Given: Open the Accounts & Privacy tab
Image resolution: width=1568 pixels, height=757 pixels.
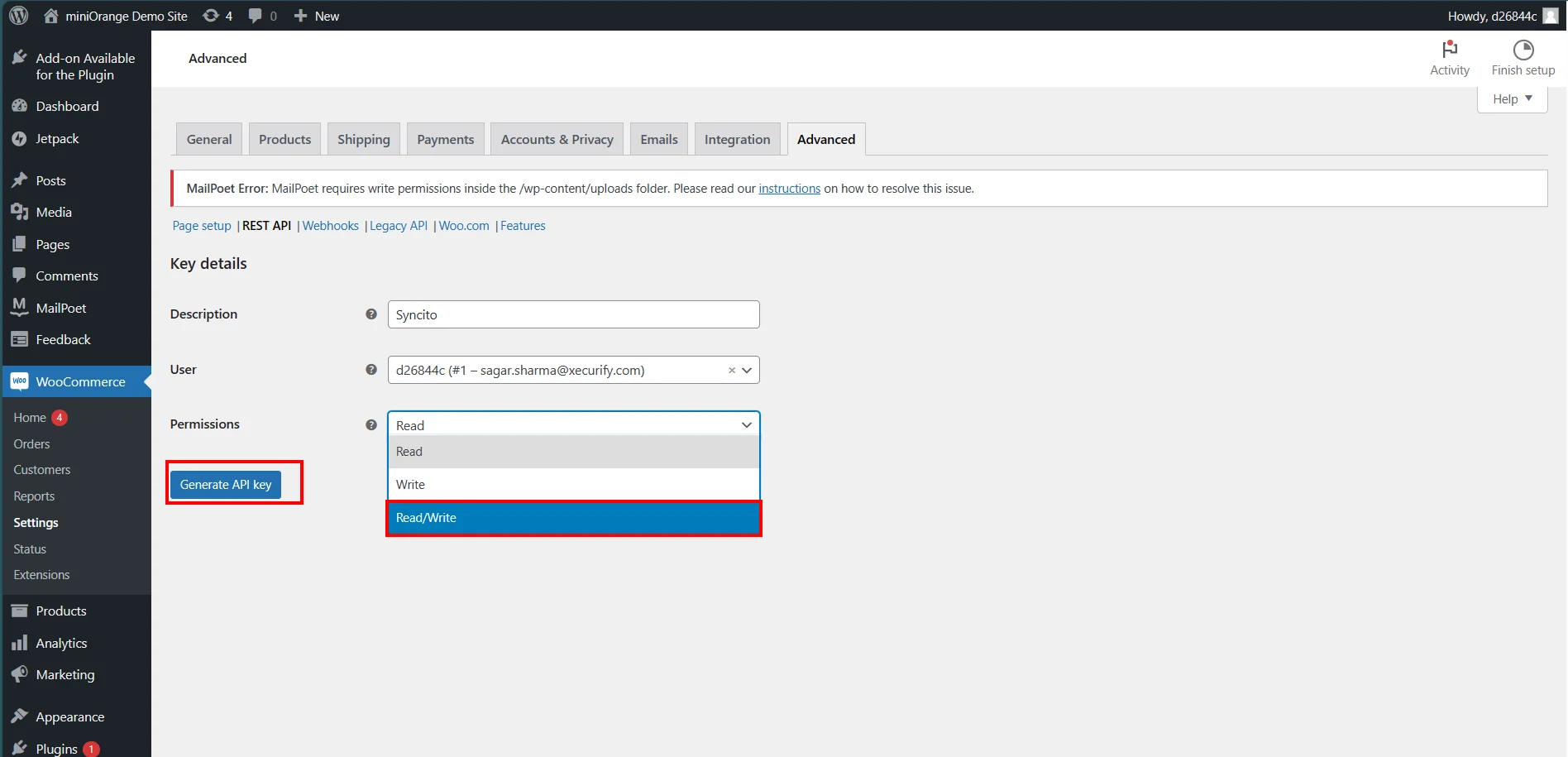Looking at the screenshot, I should 557,138.
